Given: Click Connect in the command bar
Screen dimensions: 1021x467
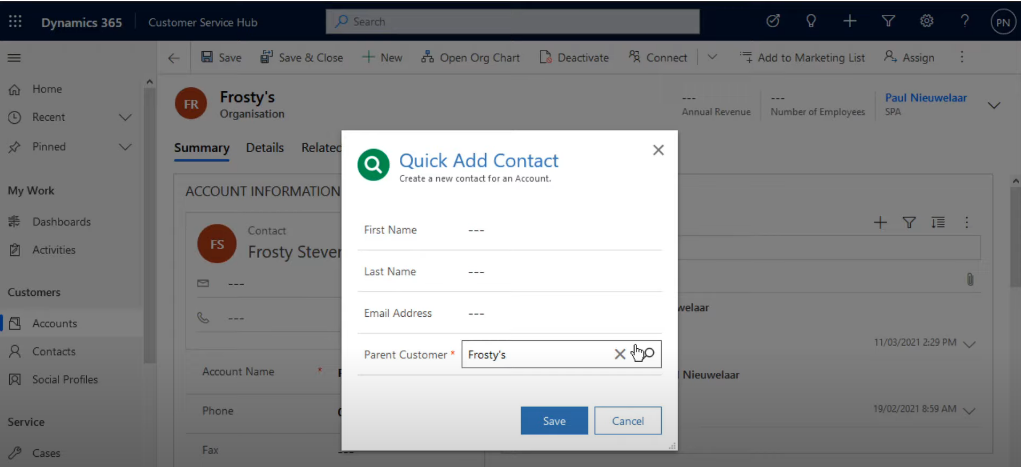Looking at the screenshot, I should click(658, 57).
